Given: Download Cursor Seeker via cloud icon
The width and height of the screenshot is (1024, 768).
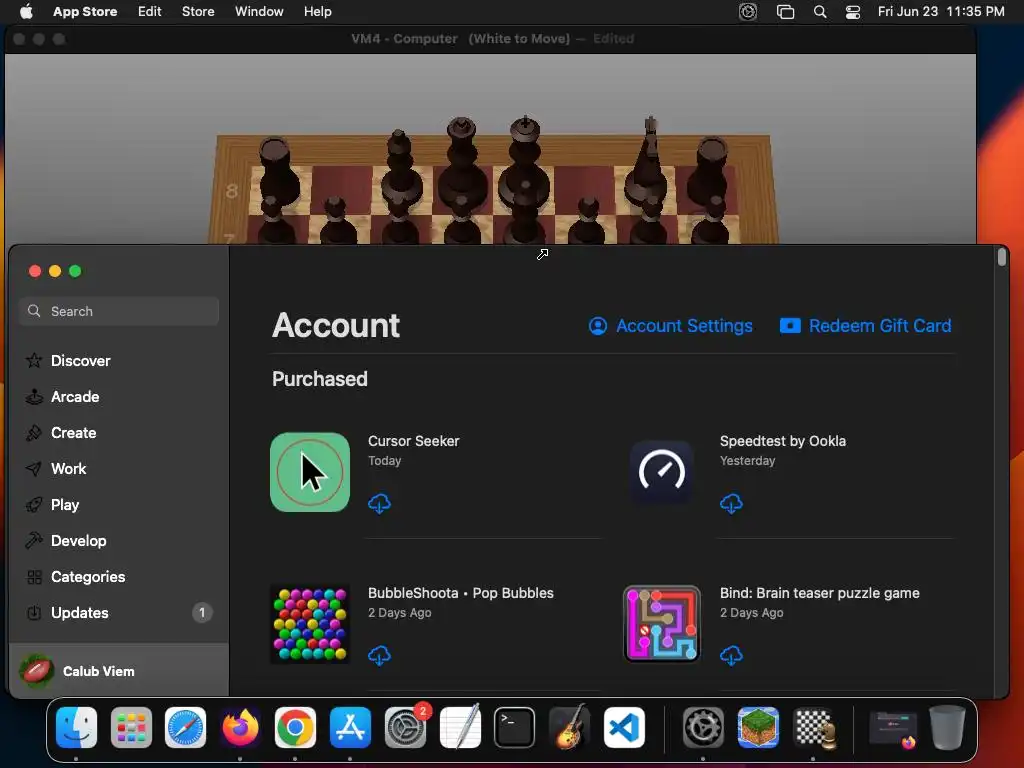Looking at the screenshot, I should (379, 504).
